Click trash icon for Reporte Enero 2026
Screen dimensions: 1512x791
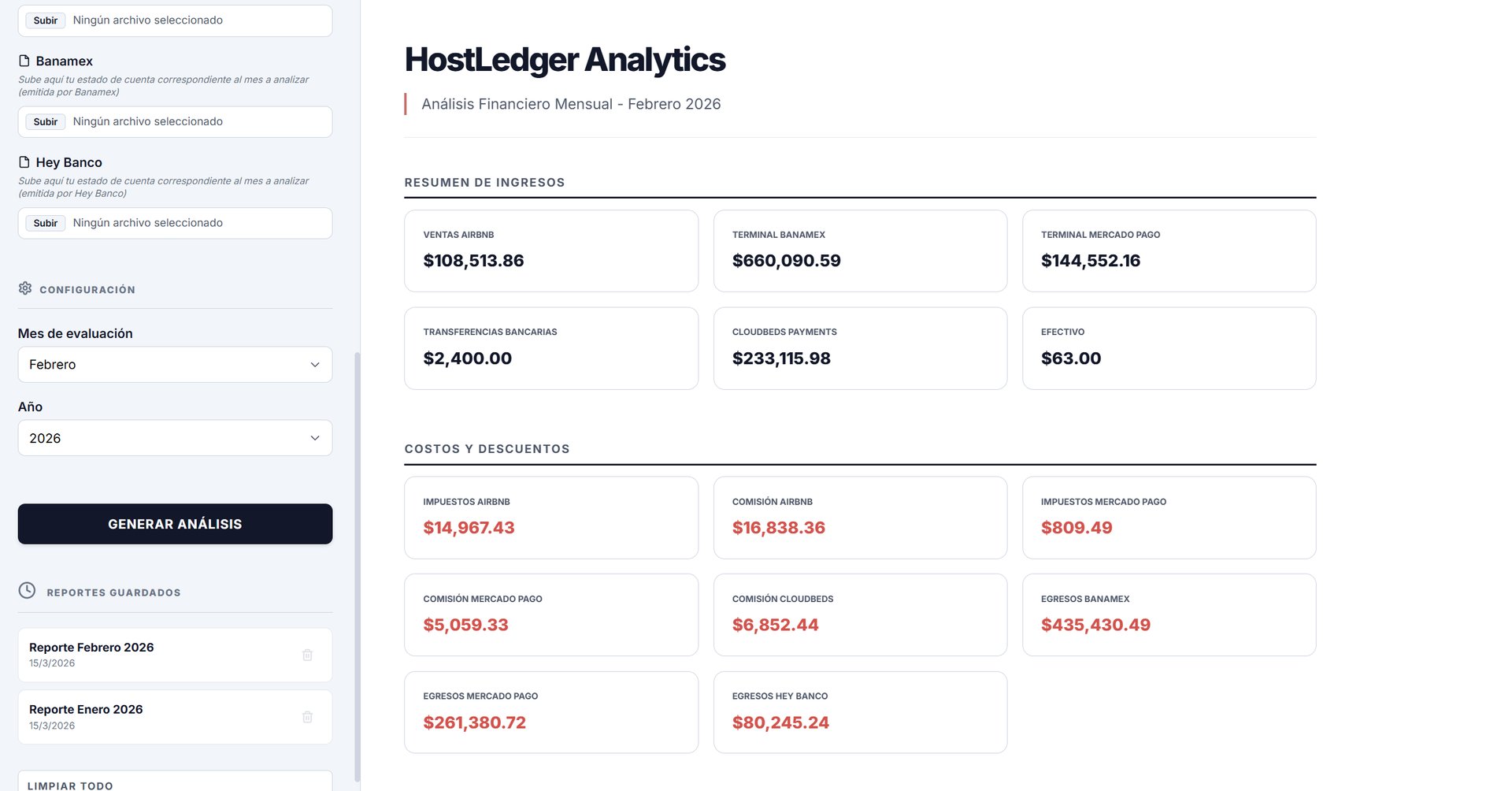307,717
